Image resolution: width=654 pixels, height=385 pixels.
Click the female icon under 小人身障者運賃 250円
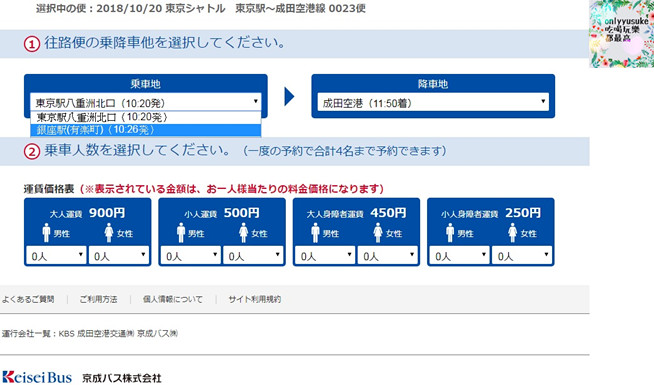coord(513,233)
